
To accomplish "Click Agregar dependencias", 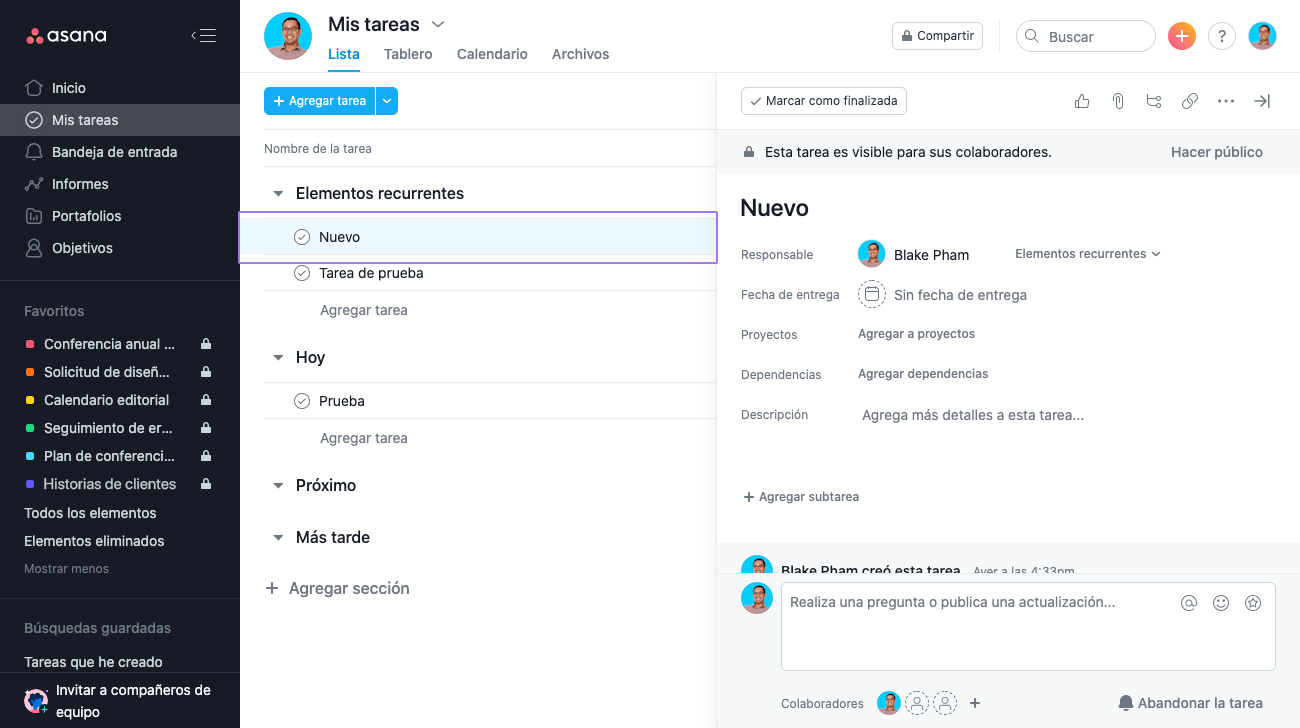I will pyautogui.click(x=923, y=374).
